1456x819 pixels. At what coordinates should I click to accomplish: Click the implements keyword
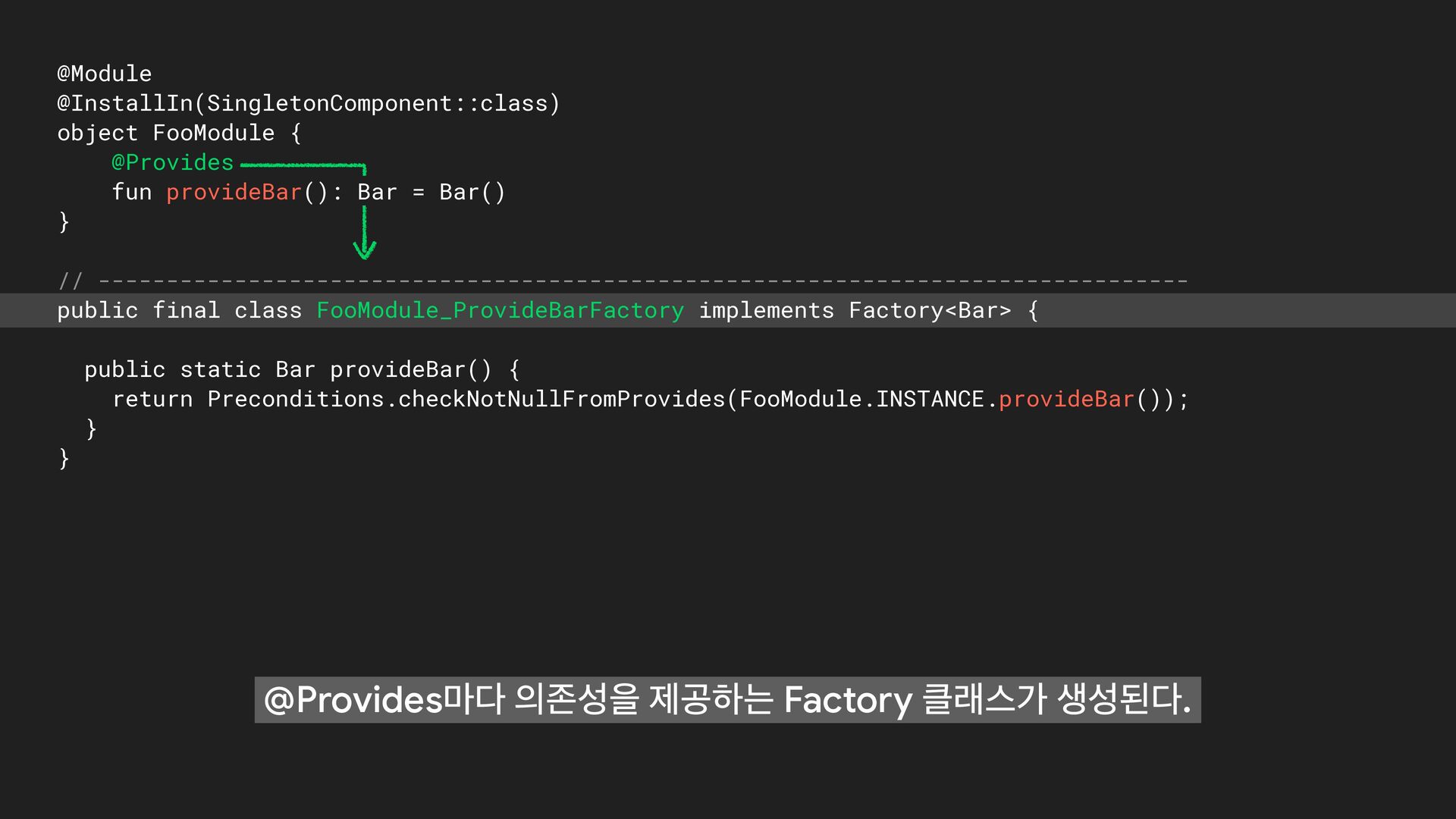tap(766, 310)
